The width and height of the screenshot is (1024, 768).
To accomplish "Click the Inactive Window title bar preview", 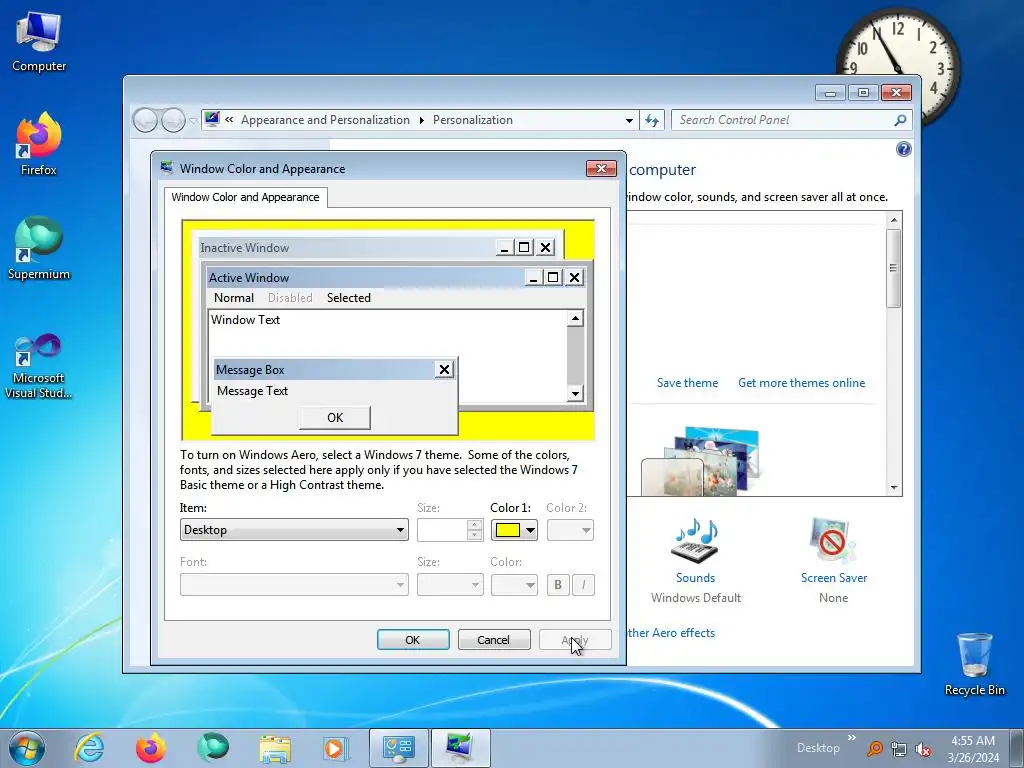I will pyautogui.click(x=346, y=248).
